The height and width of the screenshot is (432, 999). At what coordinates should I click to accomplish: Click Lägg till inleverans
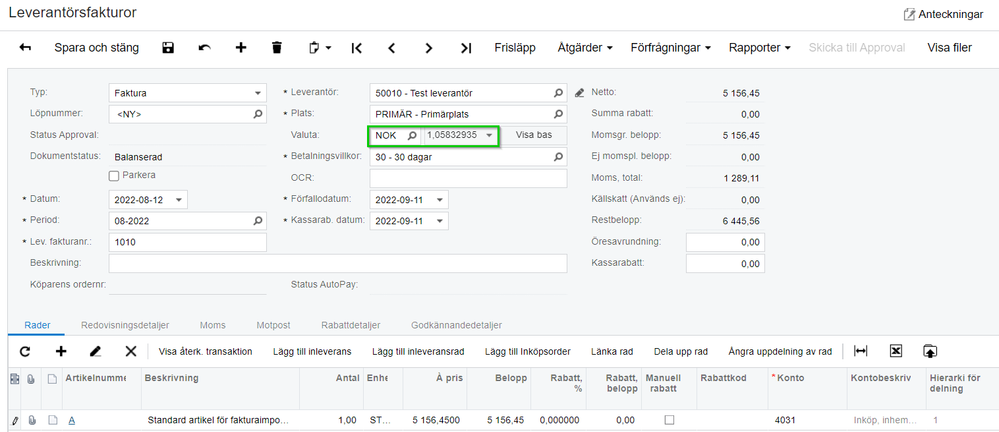tap(312, 351)
